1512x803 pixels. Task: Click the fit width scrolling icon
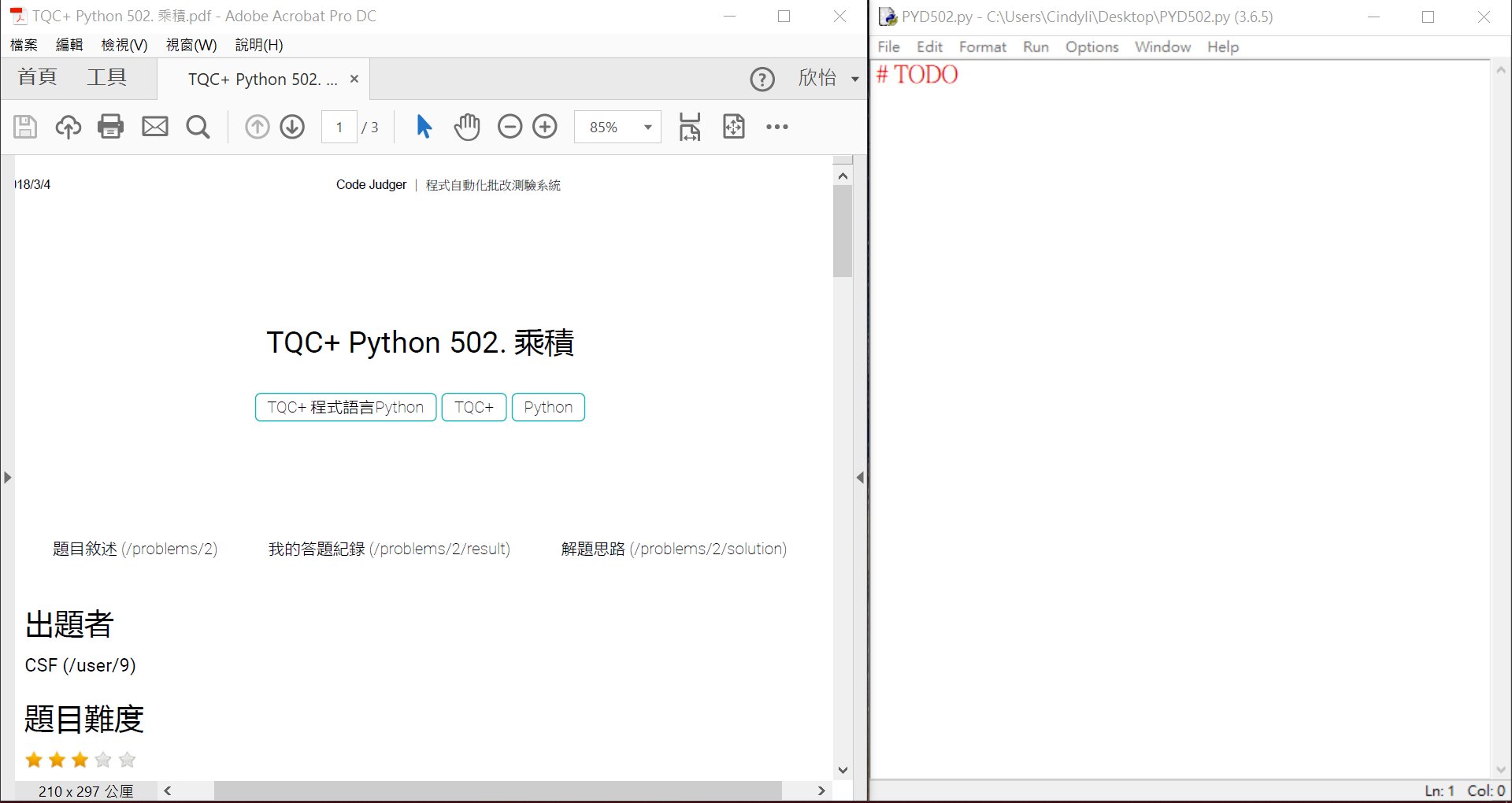click(x=690, y=127)
